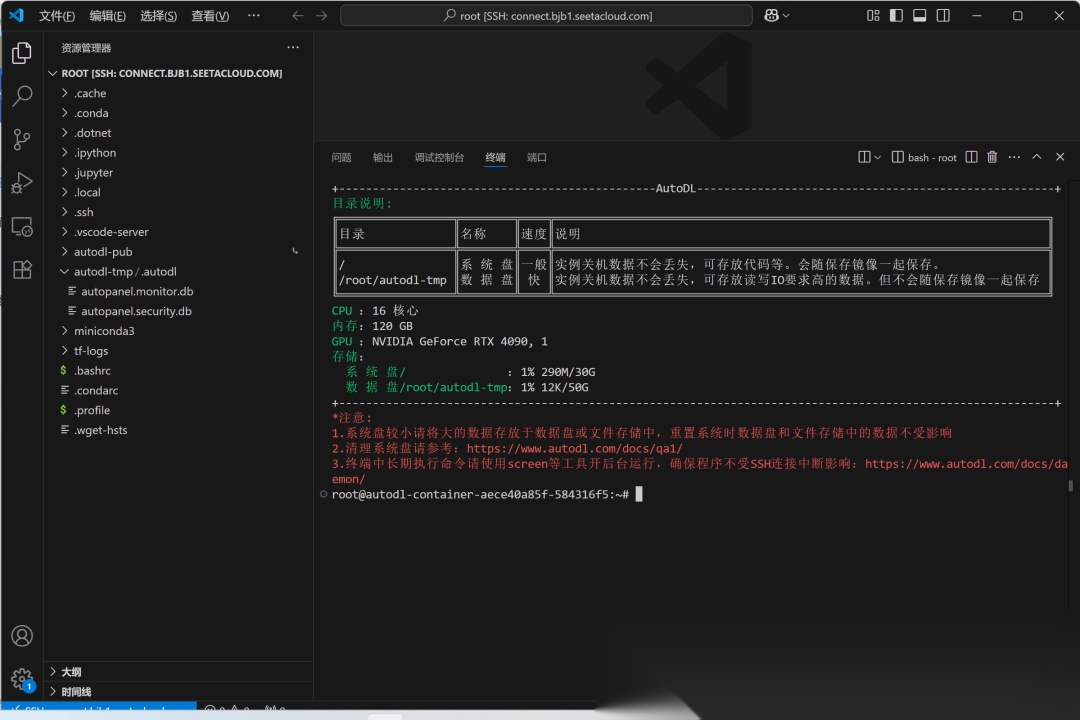Kill terminal using the trash icon
The width and height of the screenshot is (1080, 720).
tap(992, 157)
